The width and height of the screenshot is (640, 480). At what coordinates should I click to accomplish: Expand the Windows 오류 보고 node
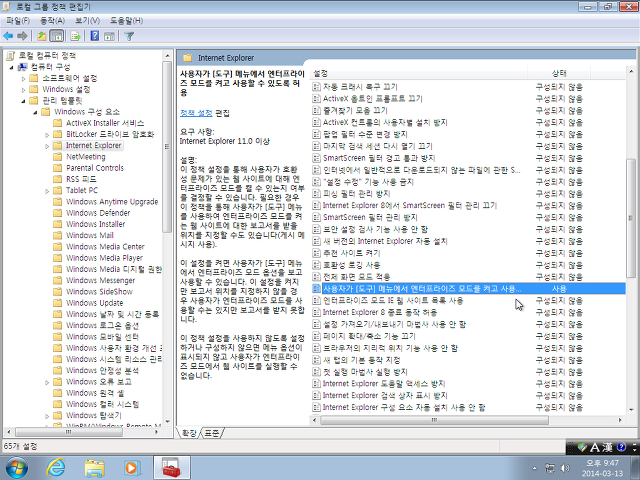[x=47, y=382]
